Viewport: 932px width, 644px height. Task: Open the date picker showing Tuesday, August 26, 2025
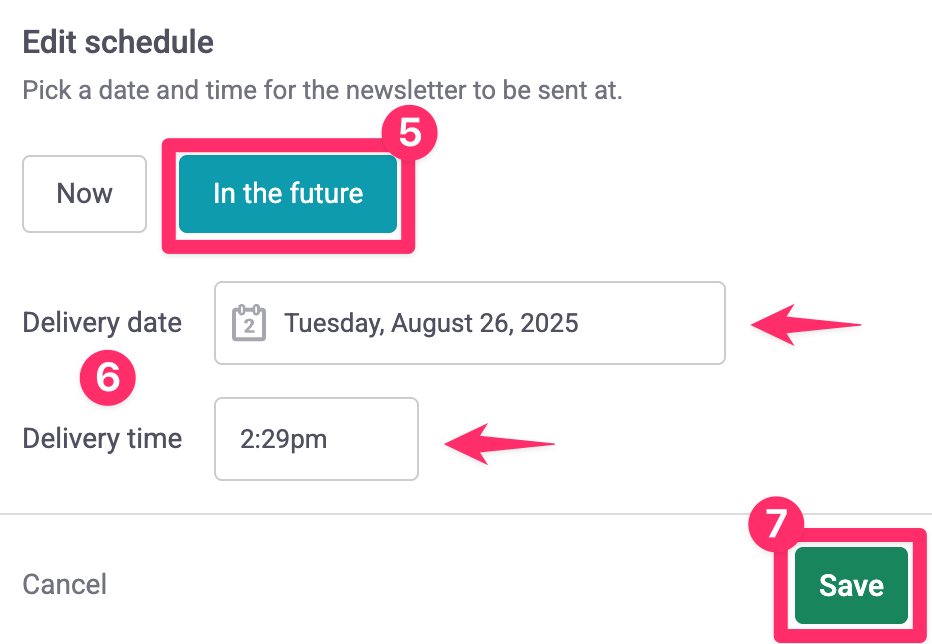click(x=469, y=323)
